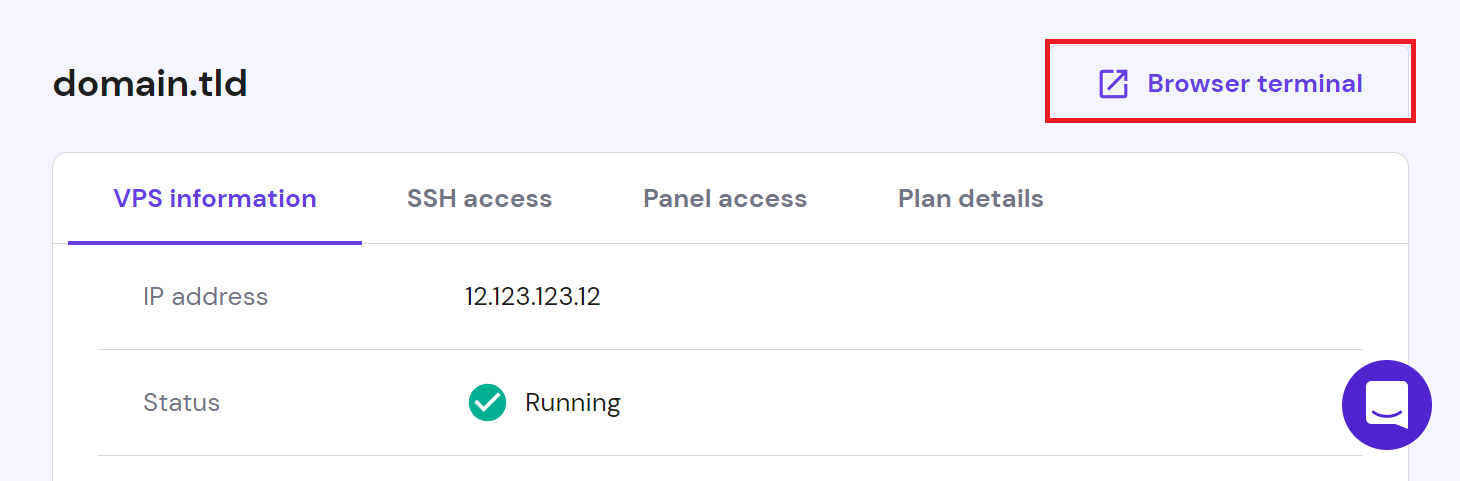Click the Status field label

coord(181,403)
